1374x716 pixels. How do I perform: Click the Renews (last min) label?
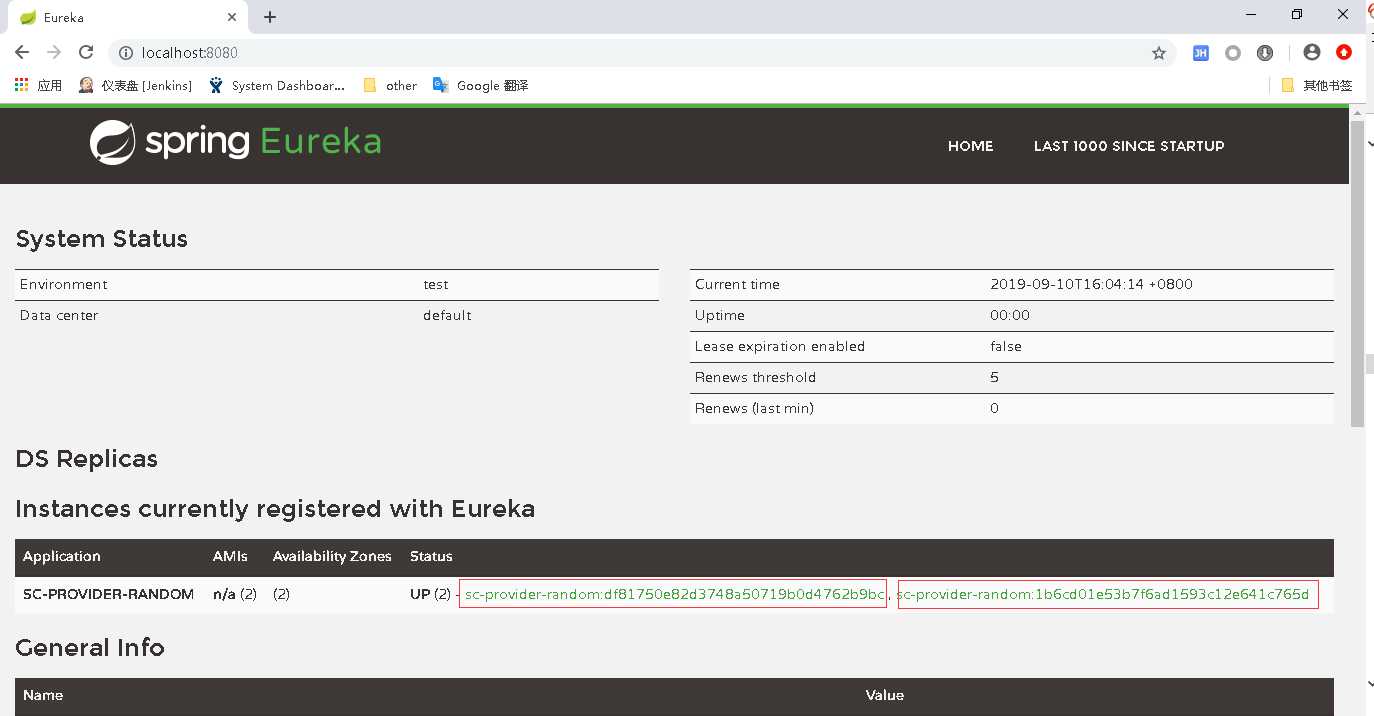tap(754, 408)
